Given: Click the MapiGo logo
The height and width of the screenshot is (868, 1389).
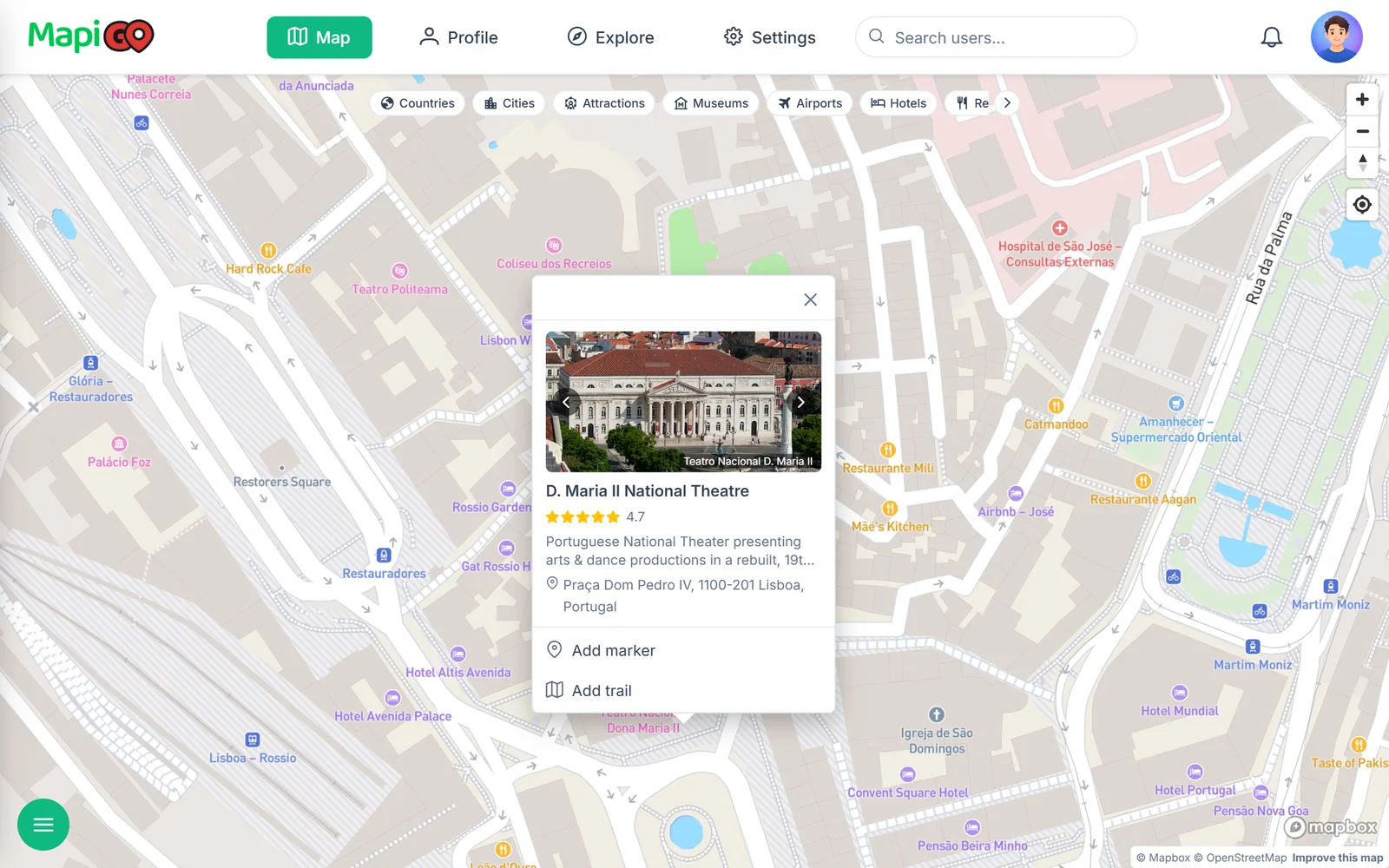Looking at the screenshot, I should (91, 36).
